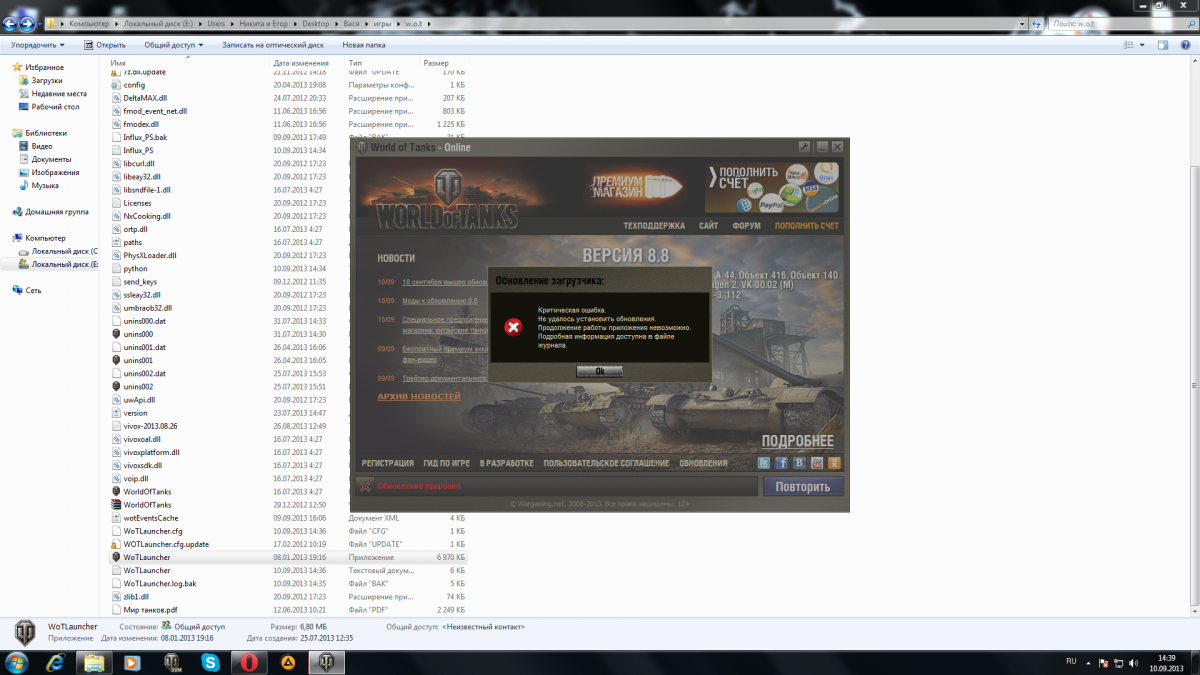
Task: Click the volume icon in system tray
Action: [1132, 662]
